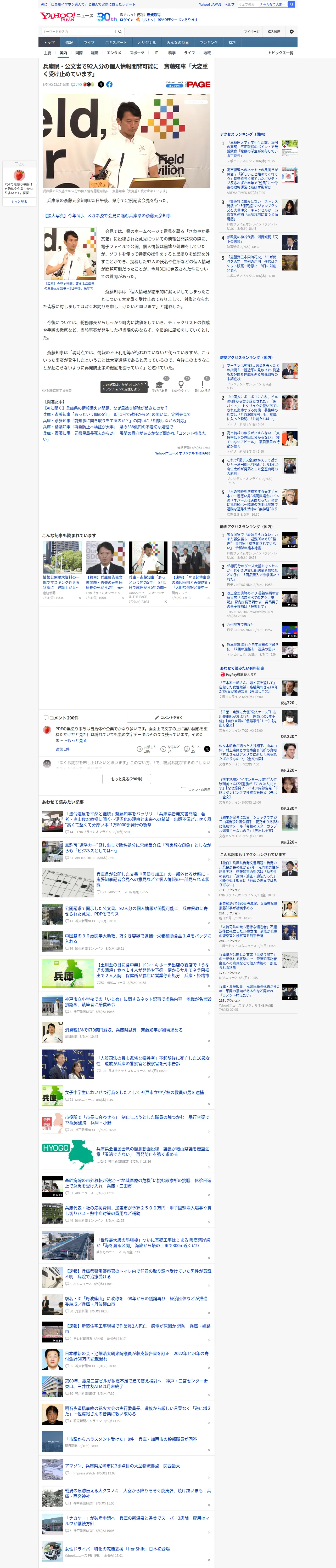Open the ランキング tab
The height and width of the screenshot is (1568, 336).
(x=209, y=43)
